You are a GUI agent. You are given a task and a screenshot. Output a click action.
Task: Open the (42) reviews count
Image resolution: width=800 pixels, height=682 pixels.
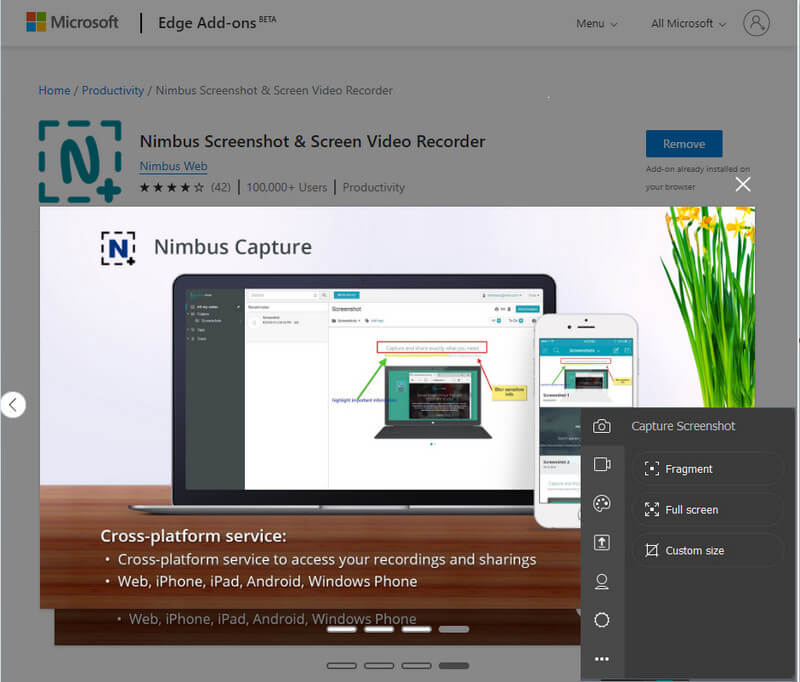[x=221, y=187]
